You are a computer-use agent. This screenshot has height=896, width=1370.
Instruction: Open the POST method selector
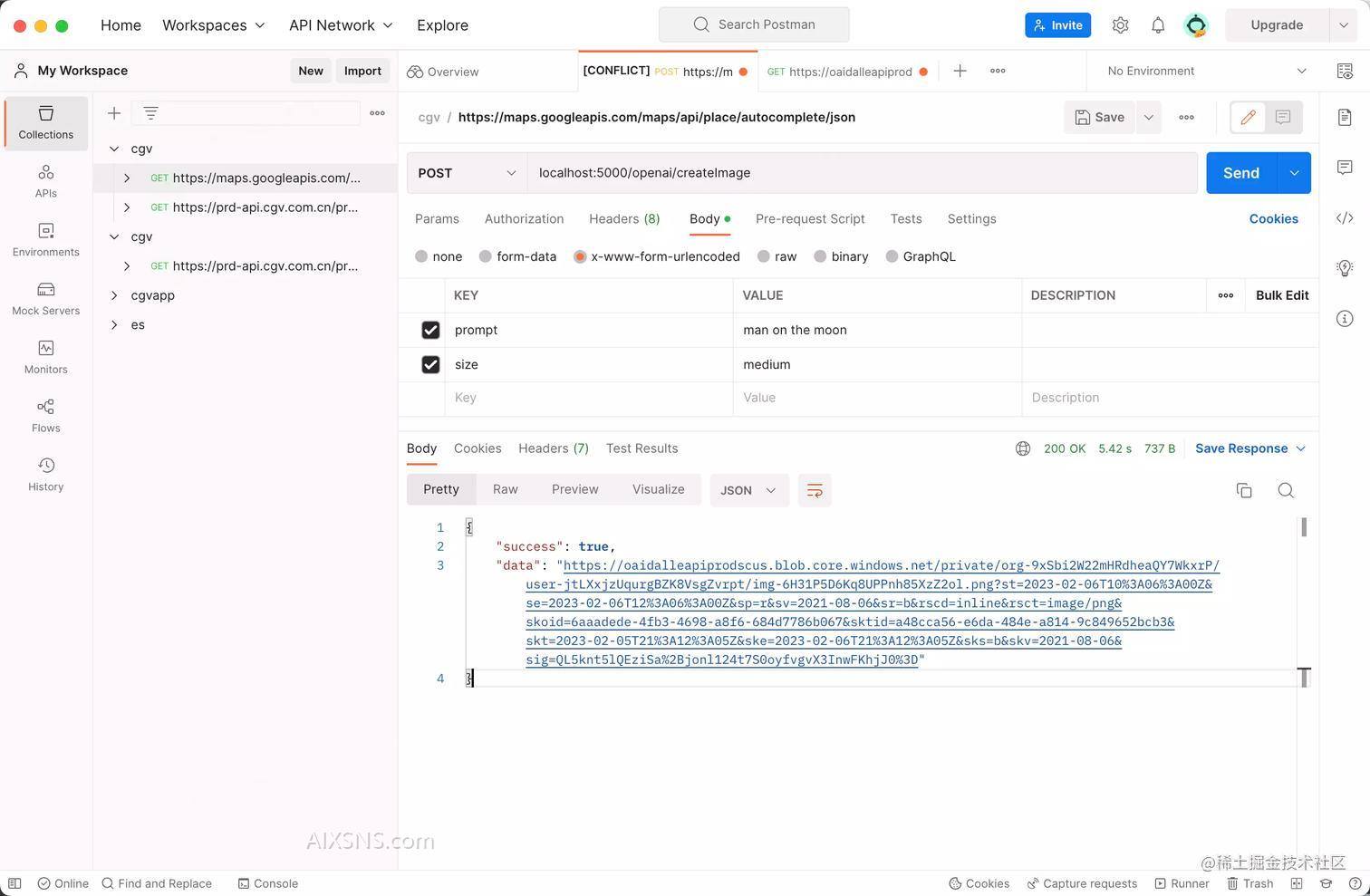tap(467, 172)
